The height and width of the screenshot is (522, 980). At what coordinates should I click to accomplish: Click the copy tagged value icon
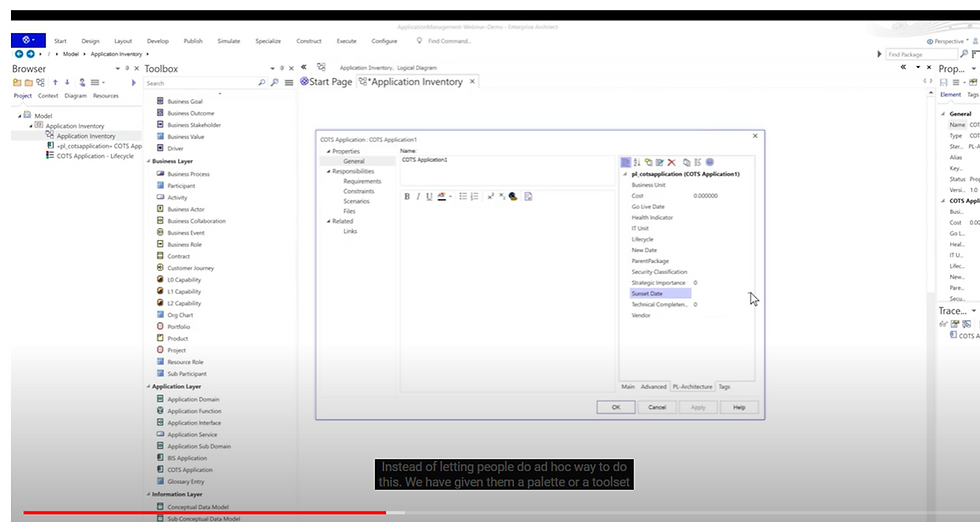[x=686, y=163]
